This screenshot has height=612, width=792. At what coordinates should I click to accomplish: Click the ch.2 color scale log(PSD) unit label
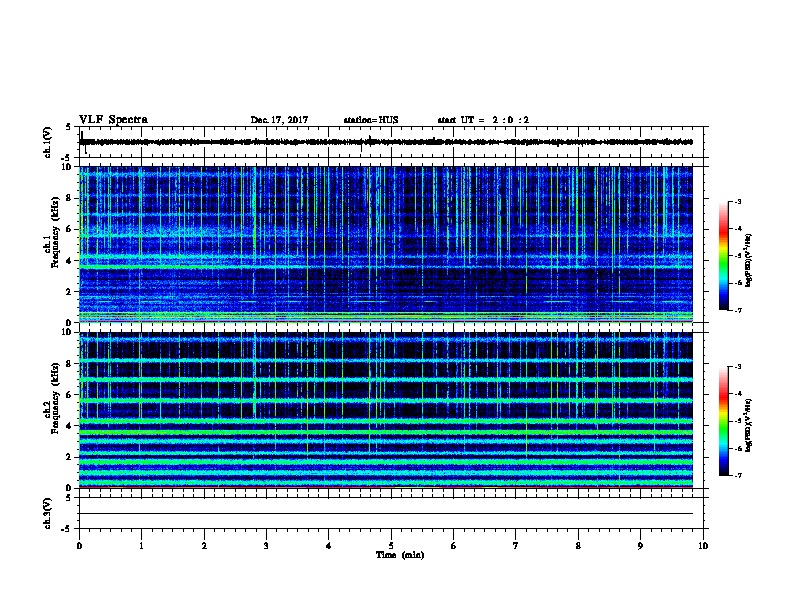click(x=749, y=425)
